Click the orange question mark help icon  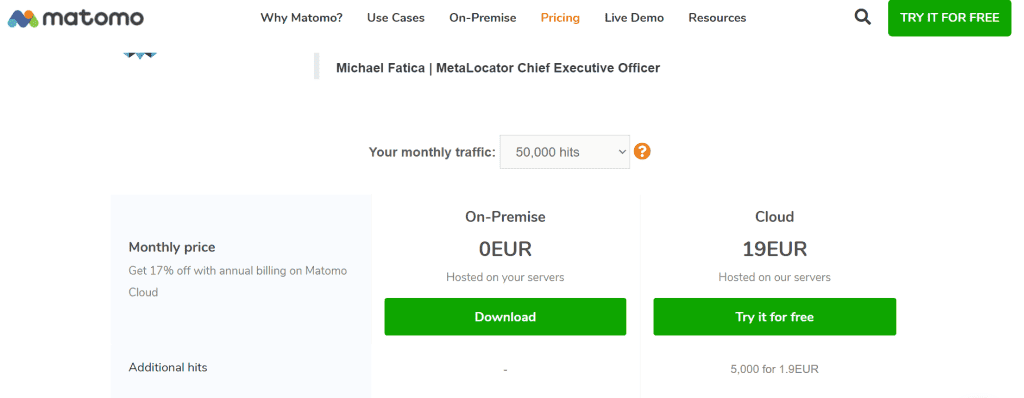pyautogui.click(x=642, y=152)
